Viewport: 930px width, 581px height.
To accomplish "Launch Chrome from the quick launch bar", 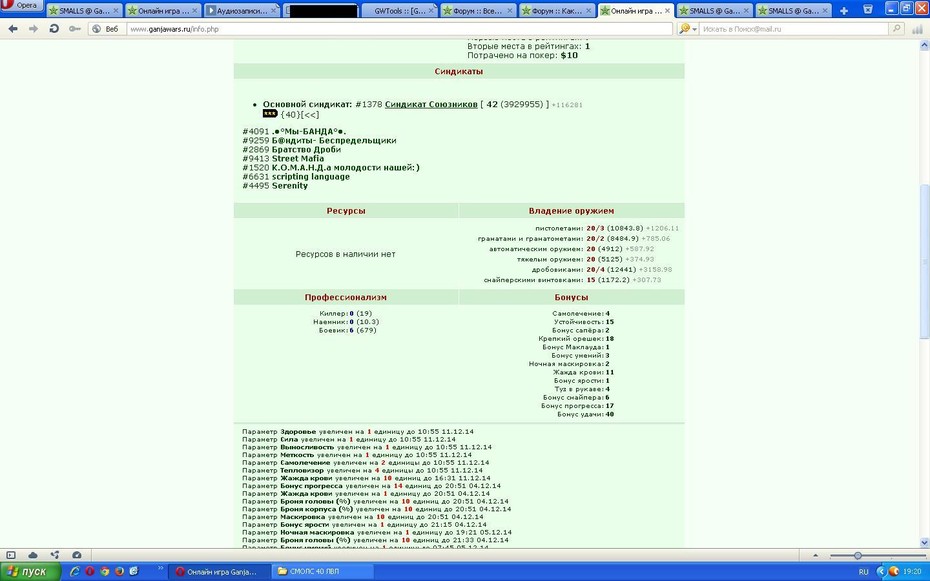I will (104, 572).
